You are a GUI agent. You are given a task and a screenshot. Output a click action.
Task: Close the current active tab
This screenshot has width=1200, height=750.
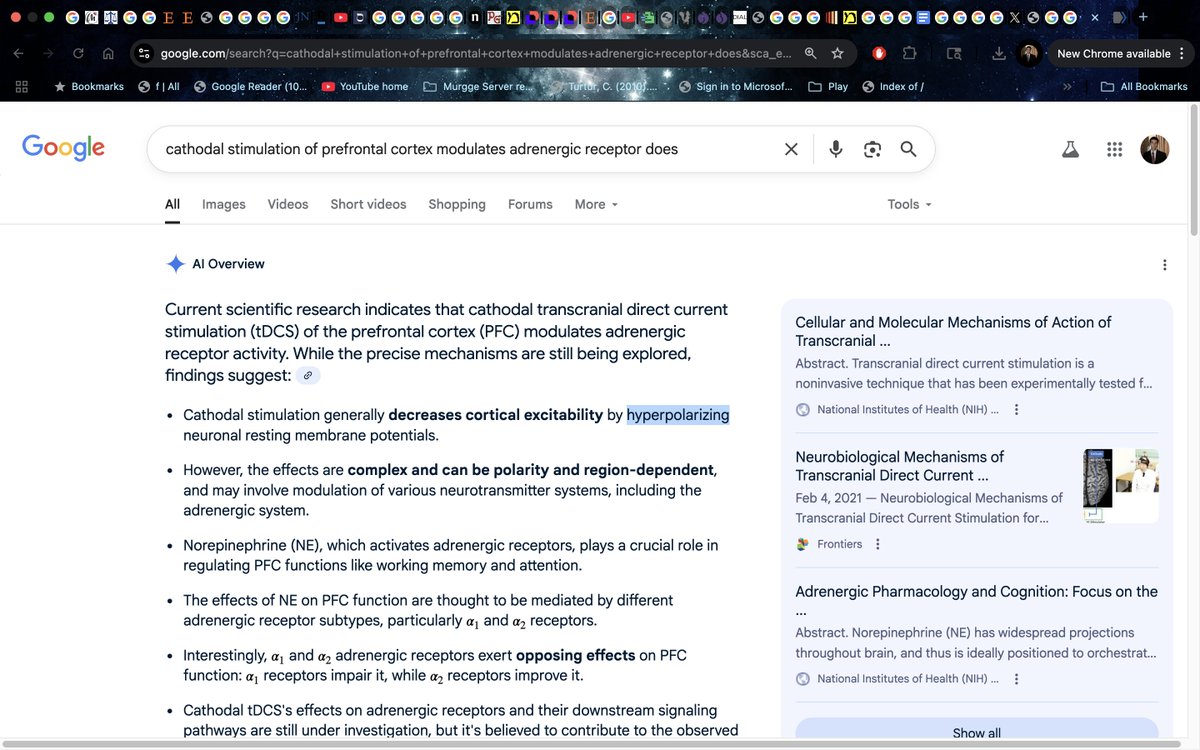pos(1095,17)
